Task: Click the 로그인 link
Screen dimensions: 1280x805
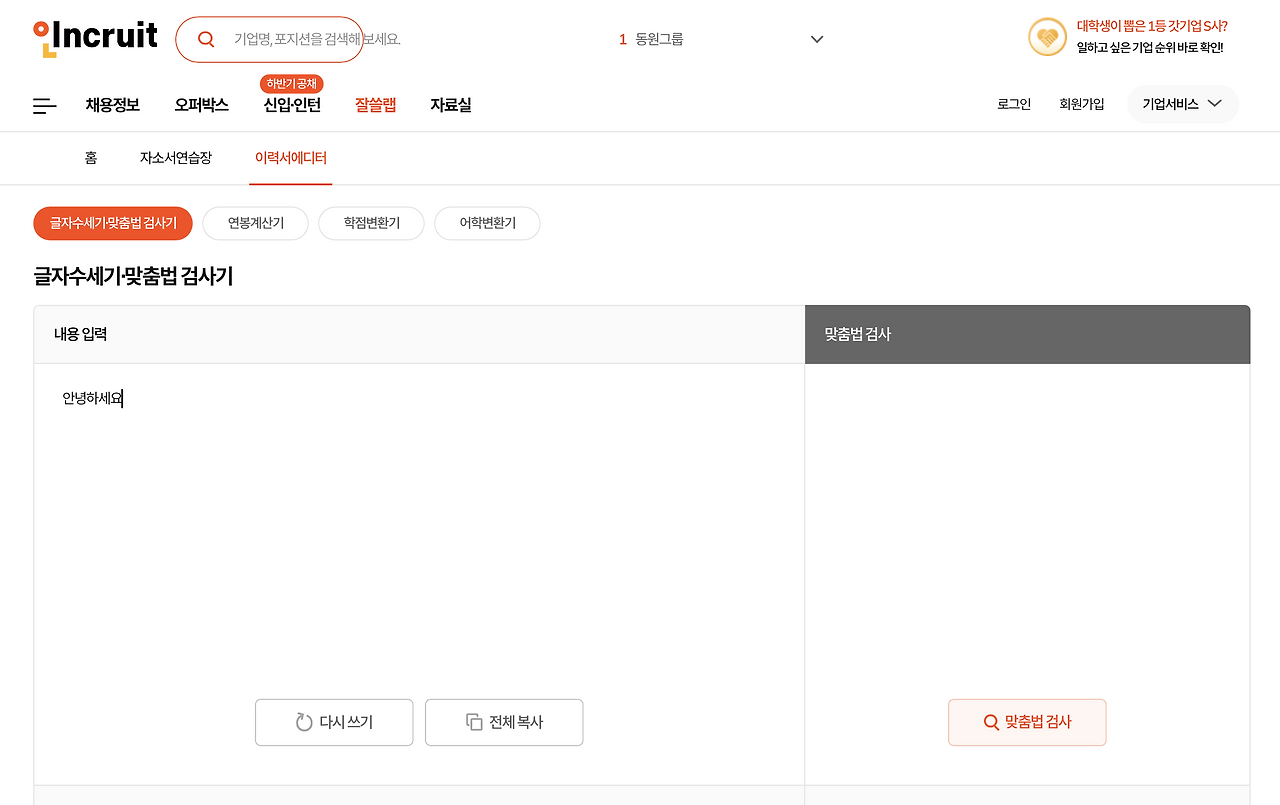Action: click(1014, 104)
